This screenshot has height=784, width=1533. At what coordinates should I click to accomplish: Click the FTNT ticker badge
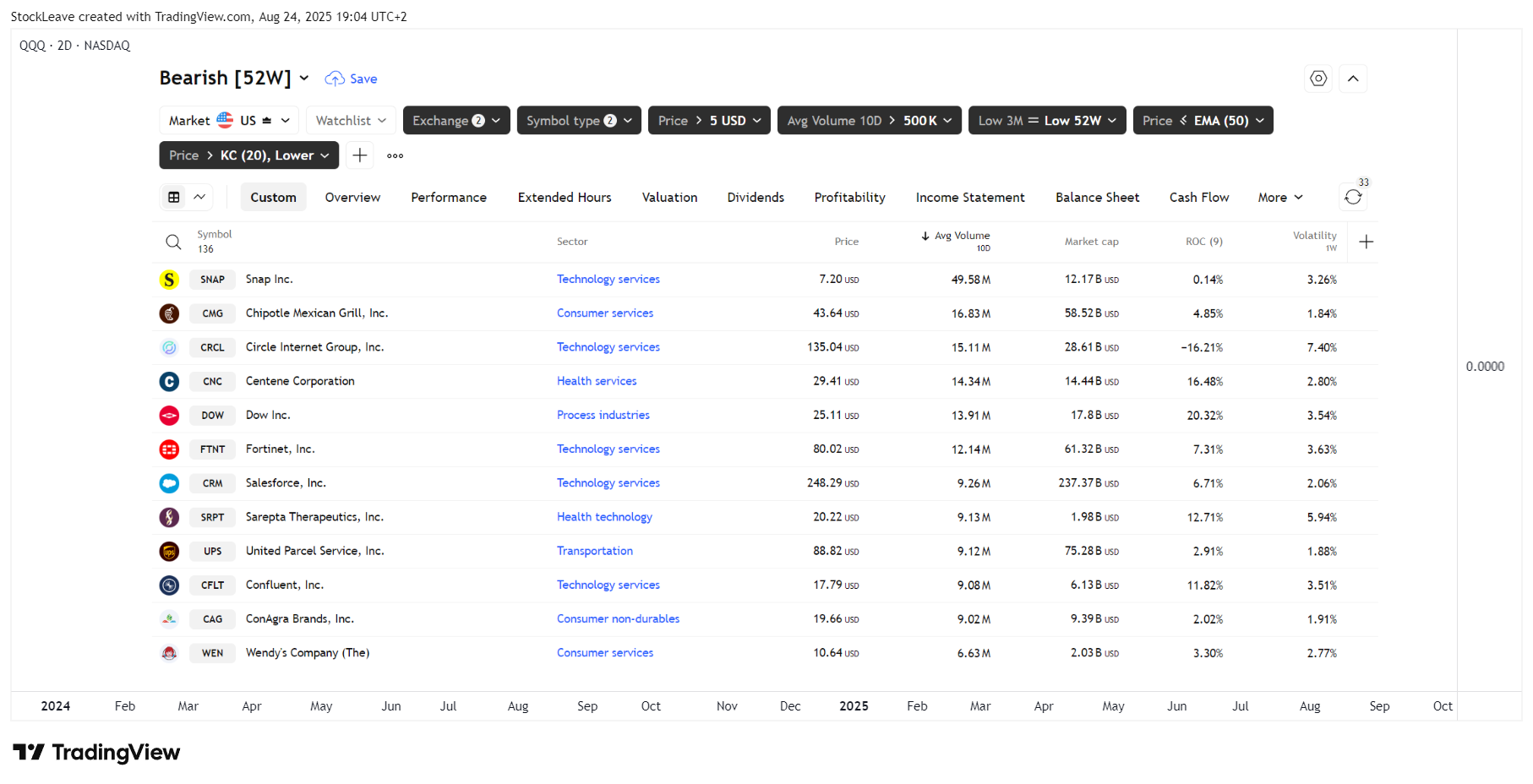coord(212,449)
